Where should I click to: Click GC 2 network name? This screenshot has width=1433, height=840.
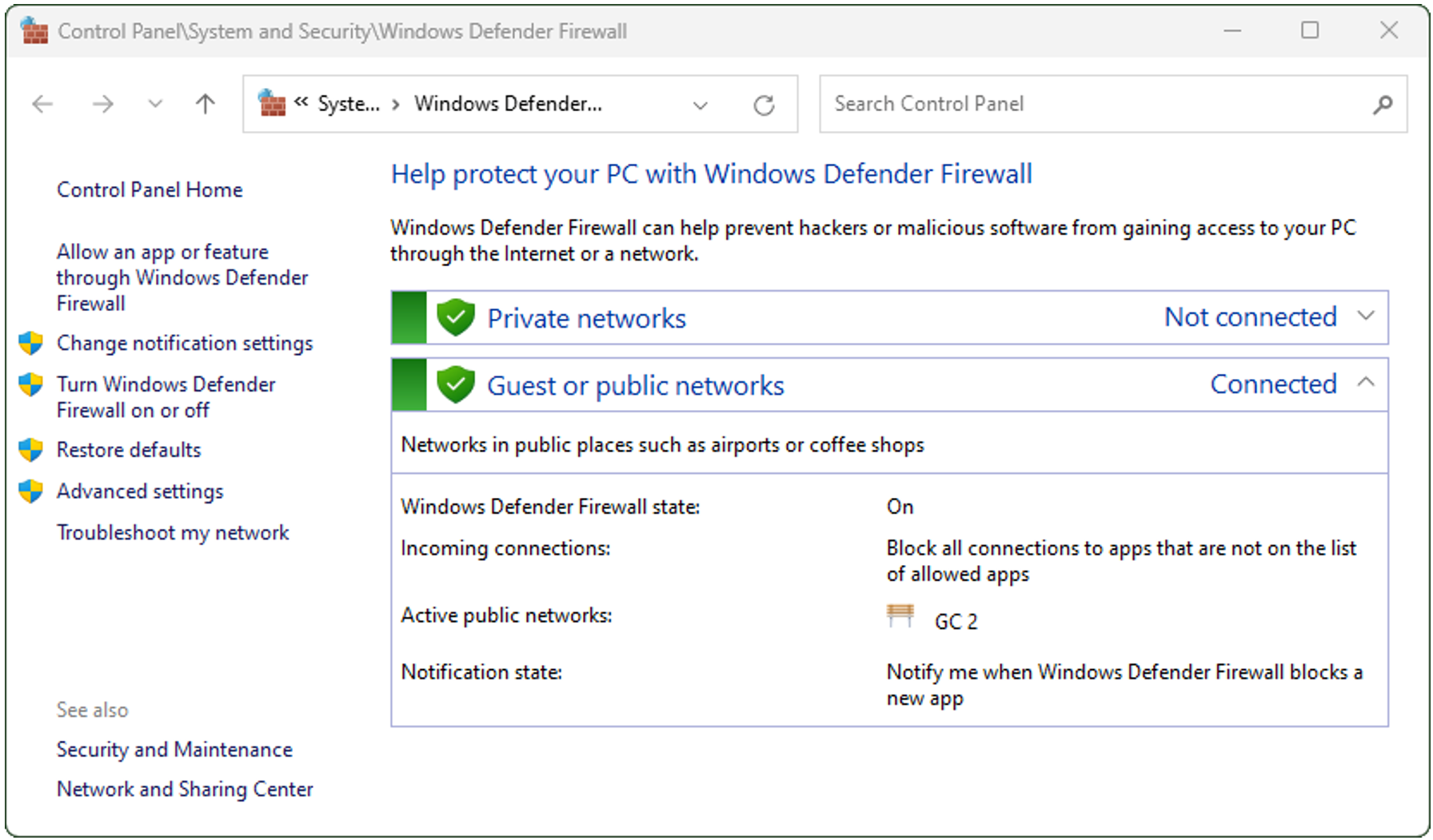[x=956, y=621]
